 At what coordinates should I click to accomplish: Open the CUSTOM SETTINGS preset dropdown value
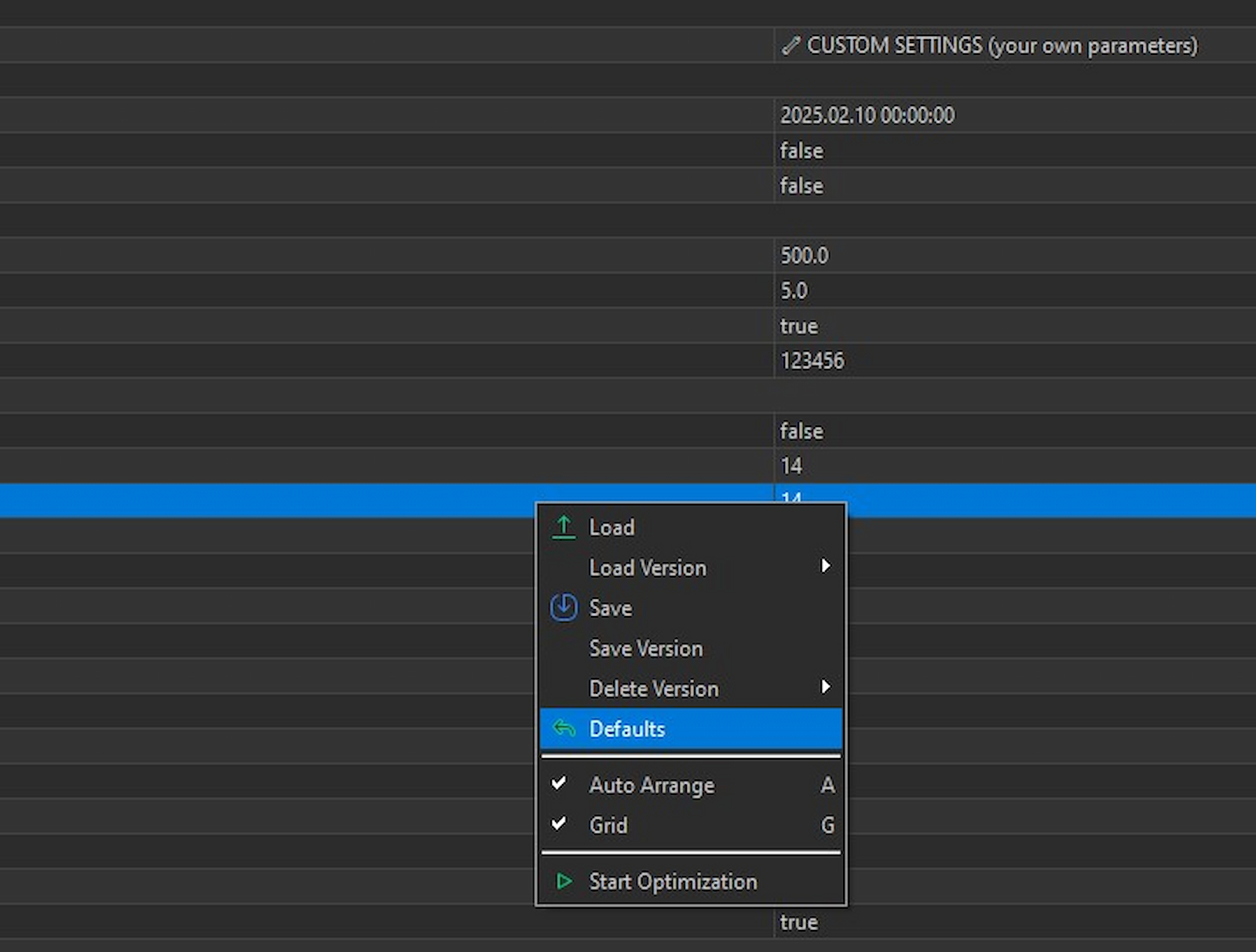[x=1002, y=46]
